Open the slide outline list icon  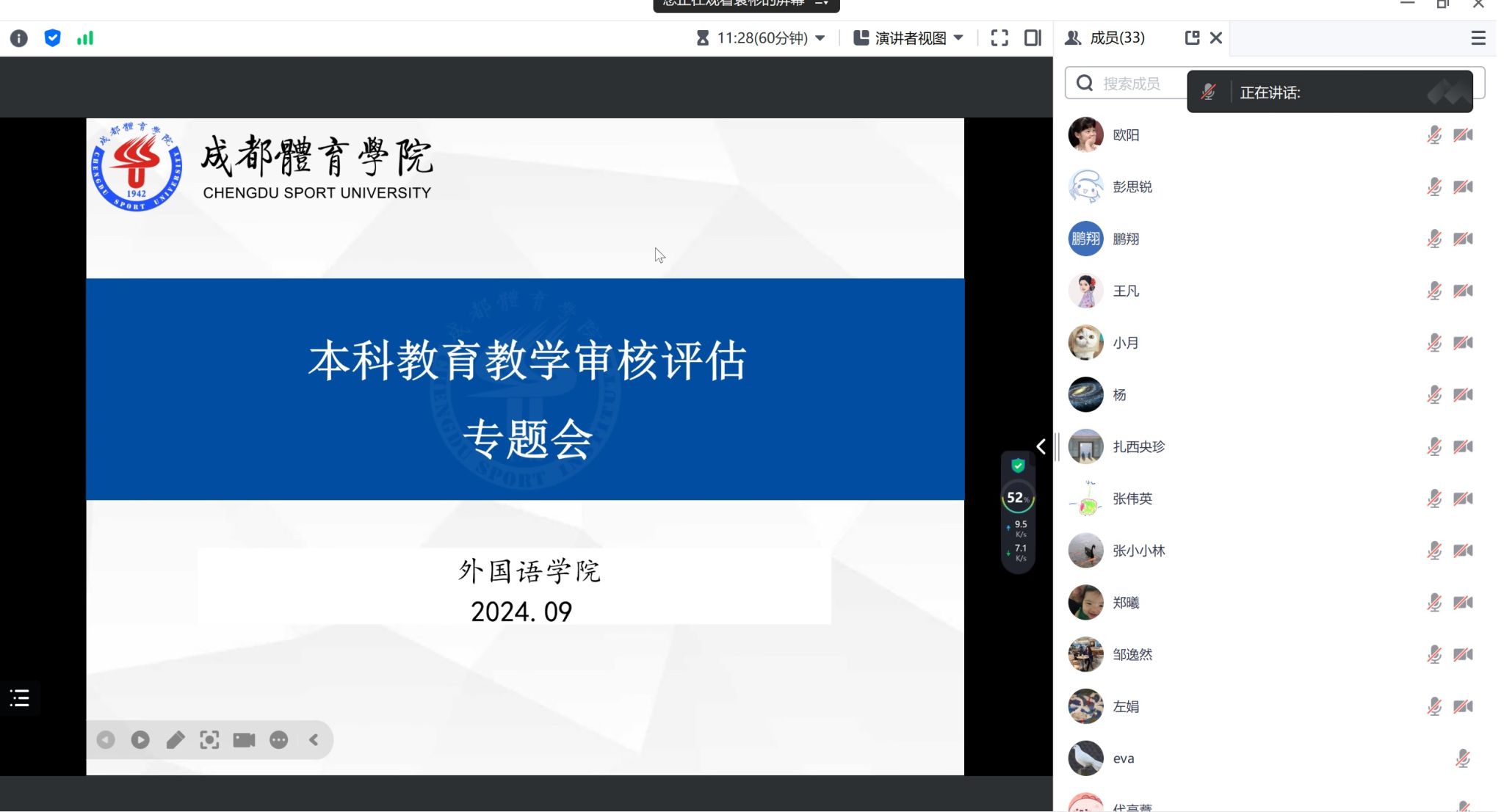tap(20, 698)
